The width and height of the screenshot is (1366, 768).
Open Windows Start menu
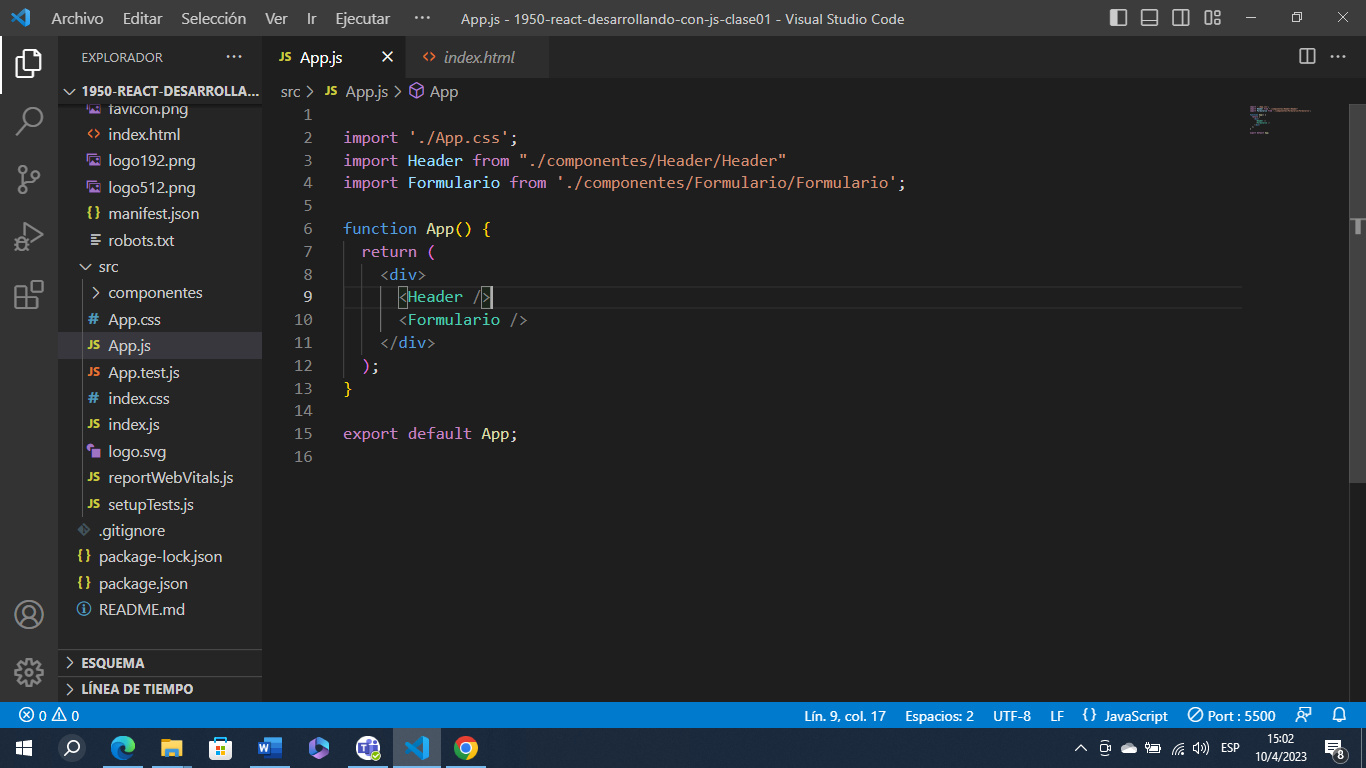click(23, 748)
